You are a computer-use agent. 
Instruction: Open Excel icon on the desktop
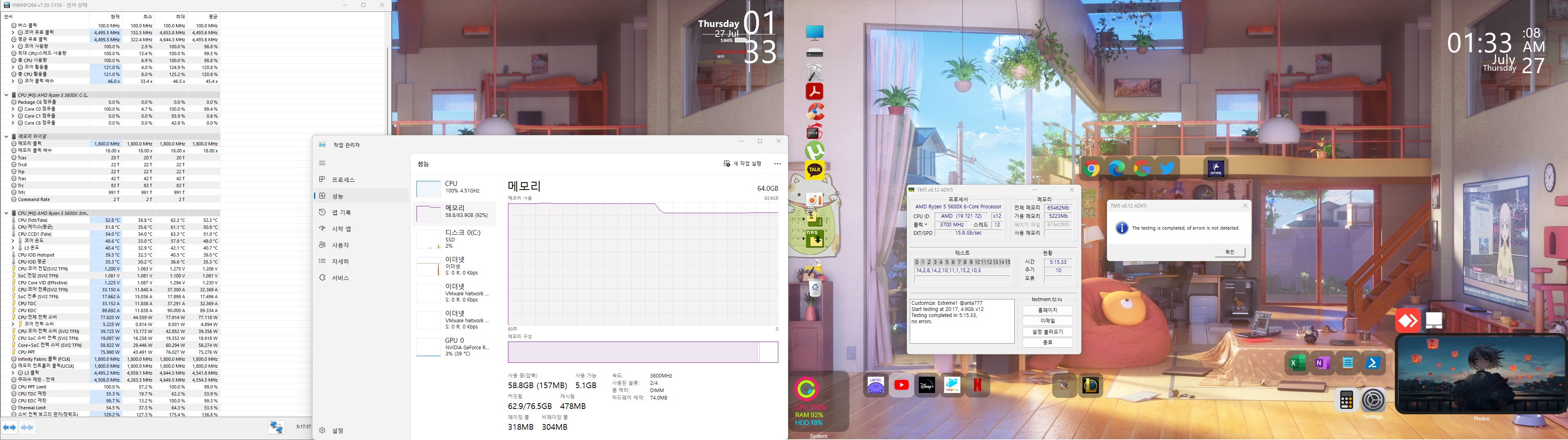[x=1296, y=363]
